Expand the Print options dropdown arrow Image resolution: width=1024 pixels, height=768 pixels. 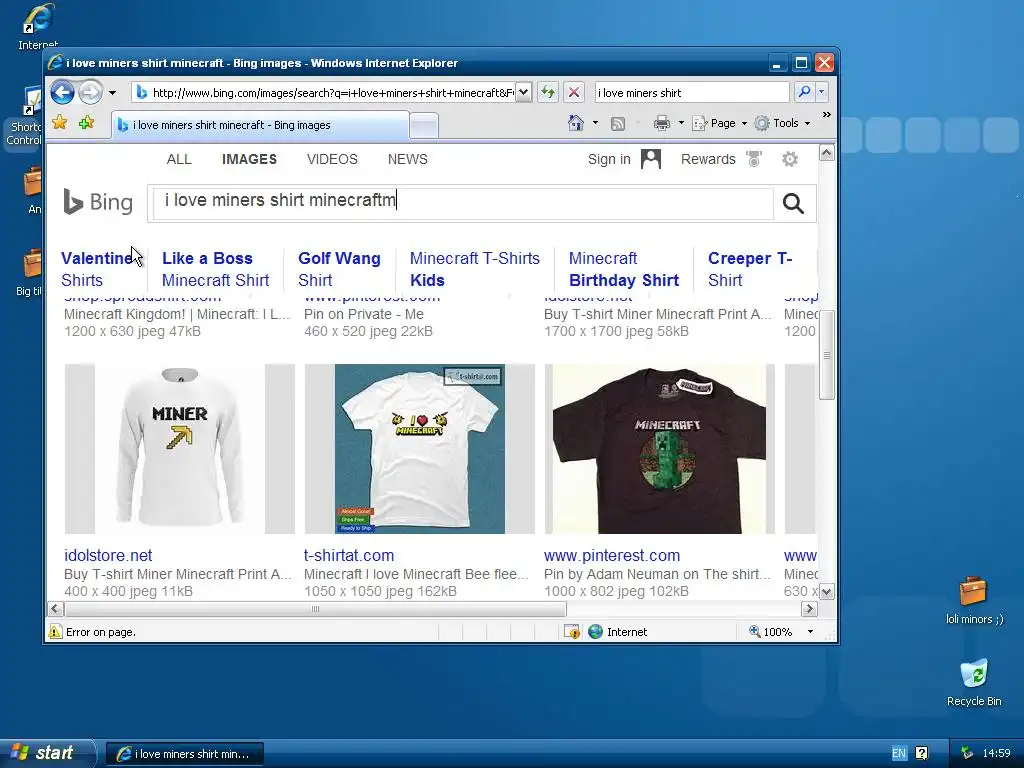pos(681,123)
